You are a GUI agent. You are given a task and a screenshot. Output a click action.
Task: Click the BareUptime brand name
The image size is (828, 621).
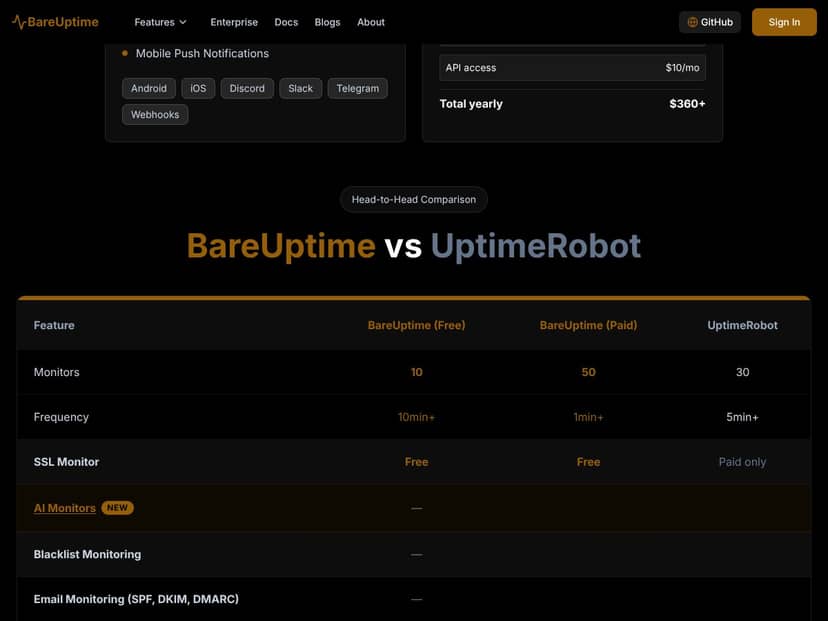(63, 22)
